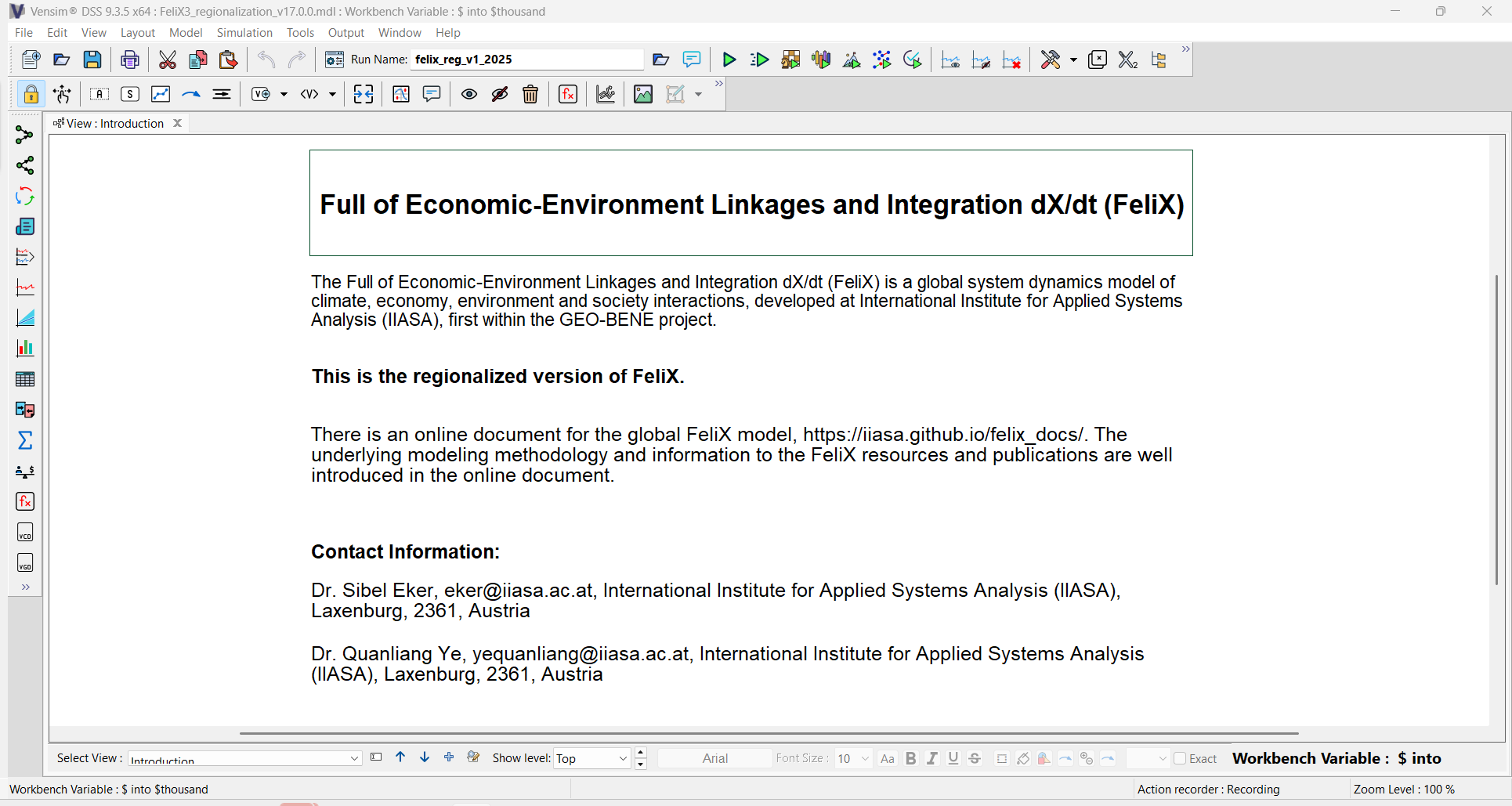Open the Table tool in sidebar
1512x806 pixels.
(25, 379)
